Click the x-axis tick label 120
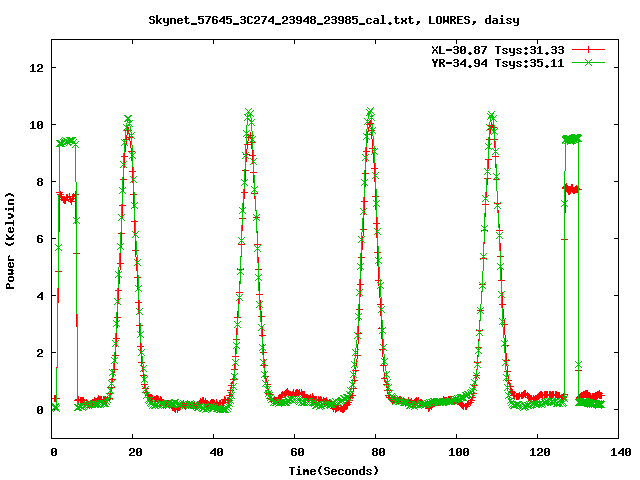 tap(540, 452)
